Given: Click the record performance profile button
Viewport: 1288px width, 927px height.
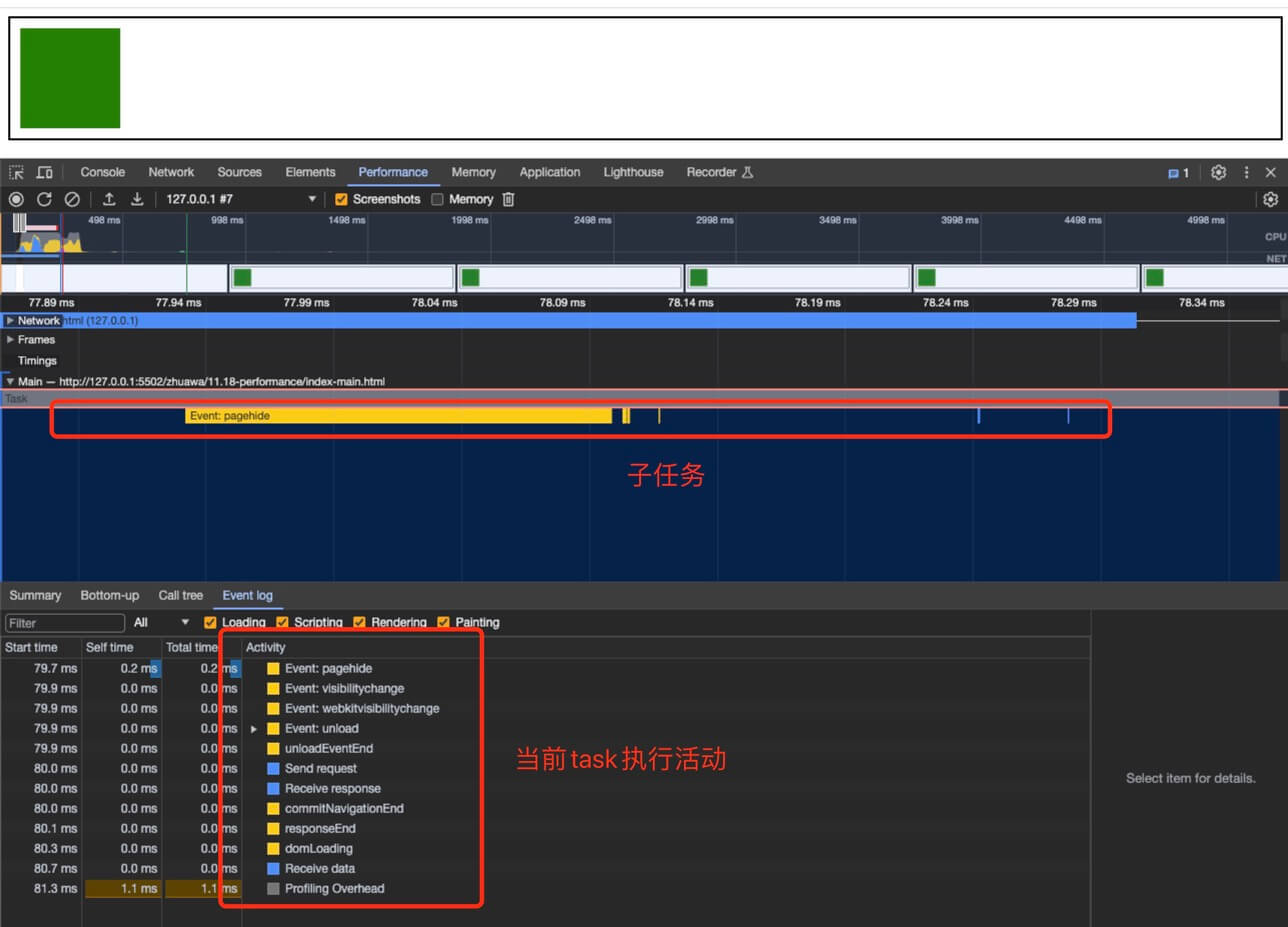Looking at the screenshot, I should [16, 199].
